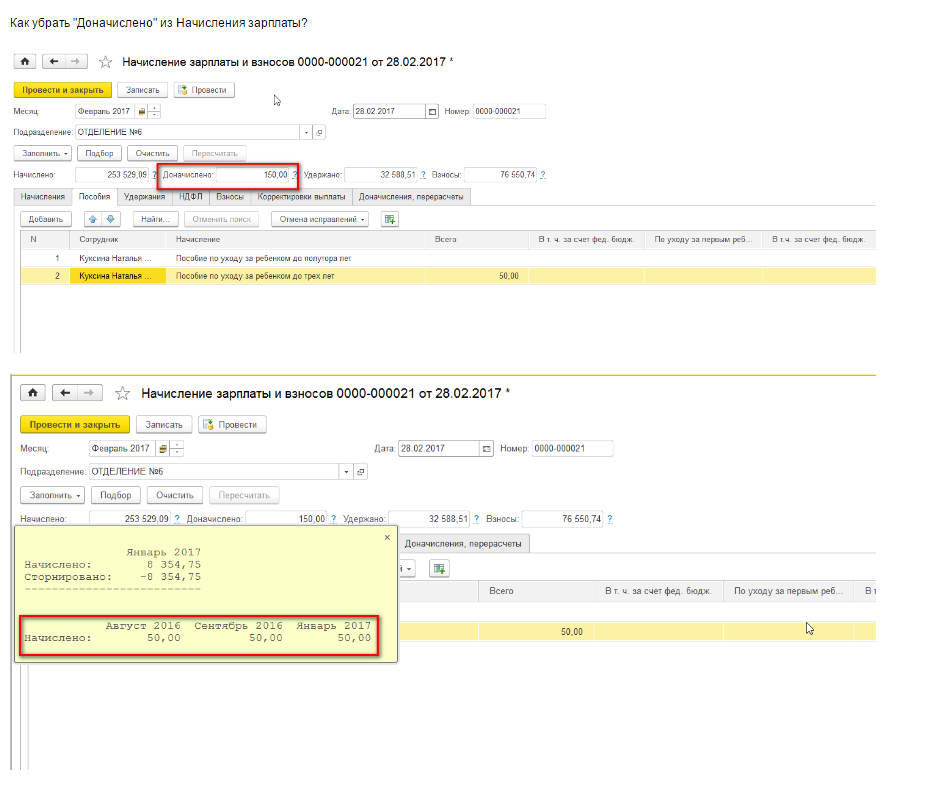Open the Заполнить dropdown in the upper window
This screenshot has width=947, height=799.
click(x=43, y=153)
